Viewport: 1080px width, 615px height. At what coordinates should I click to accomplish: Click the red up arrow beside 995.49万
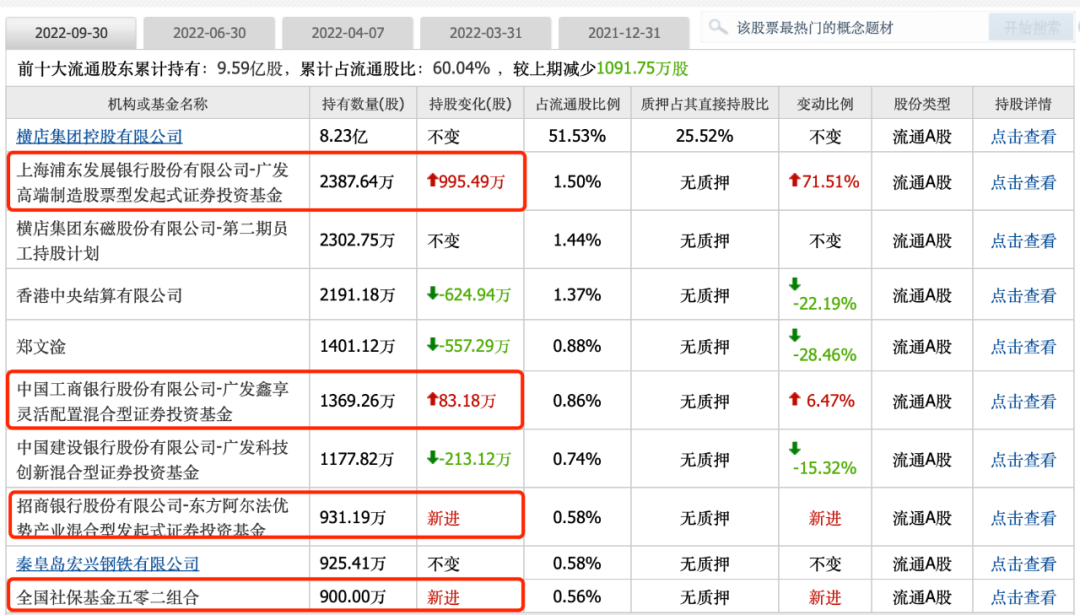(x=433, y=180)
